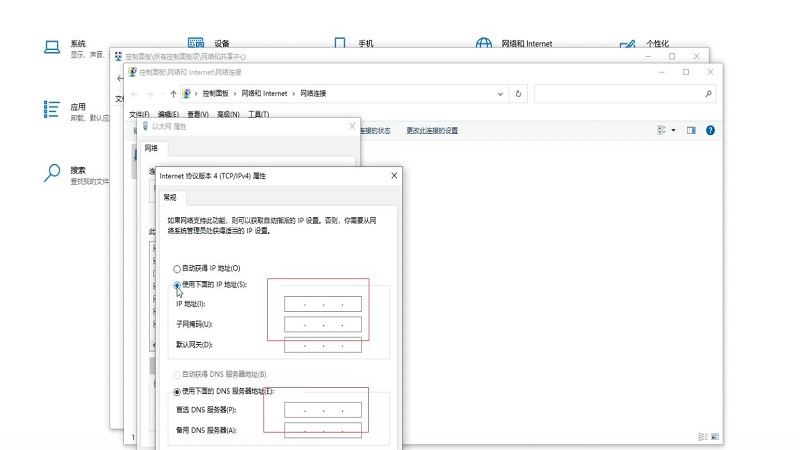This screenshot has width=800, height=450.
Task: Expand chevron after 网络和 Internet breadcrumb
Action: 293,94
